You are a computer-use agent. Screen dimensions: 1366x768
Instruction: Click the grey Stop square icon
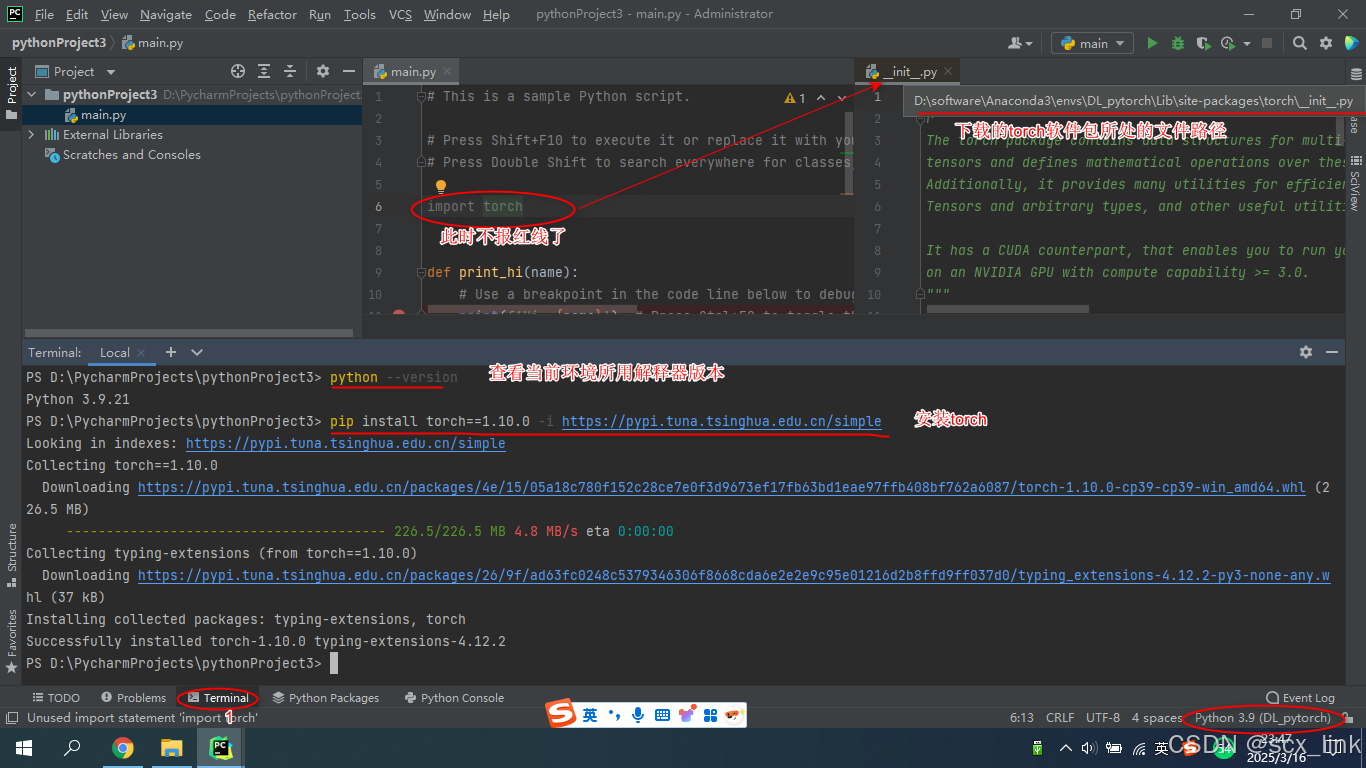1267,43
